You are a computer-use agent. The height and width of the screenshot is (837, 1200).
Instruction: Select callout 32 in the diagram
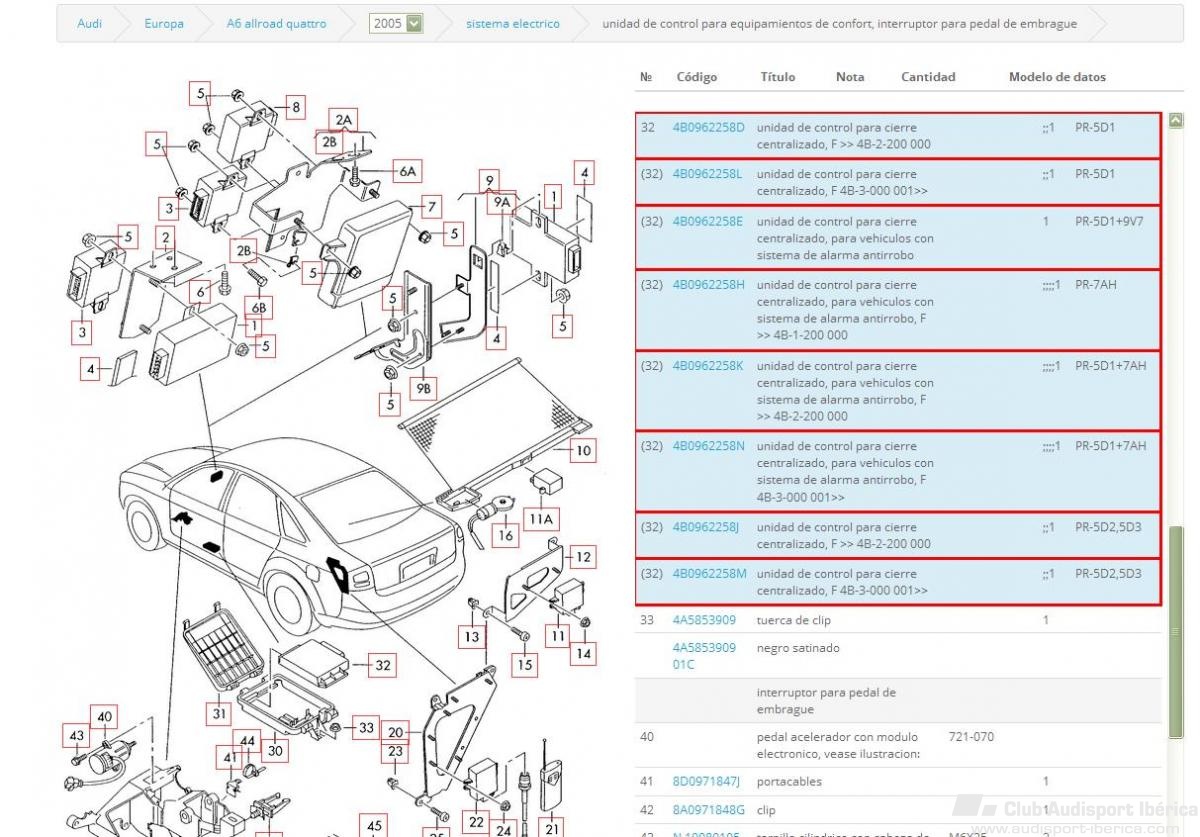point(383,664)
